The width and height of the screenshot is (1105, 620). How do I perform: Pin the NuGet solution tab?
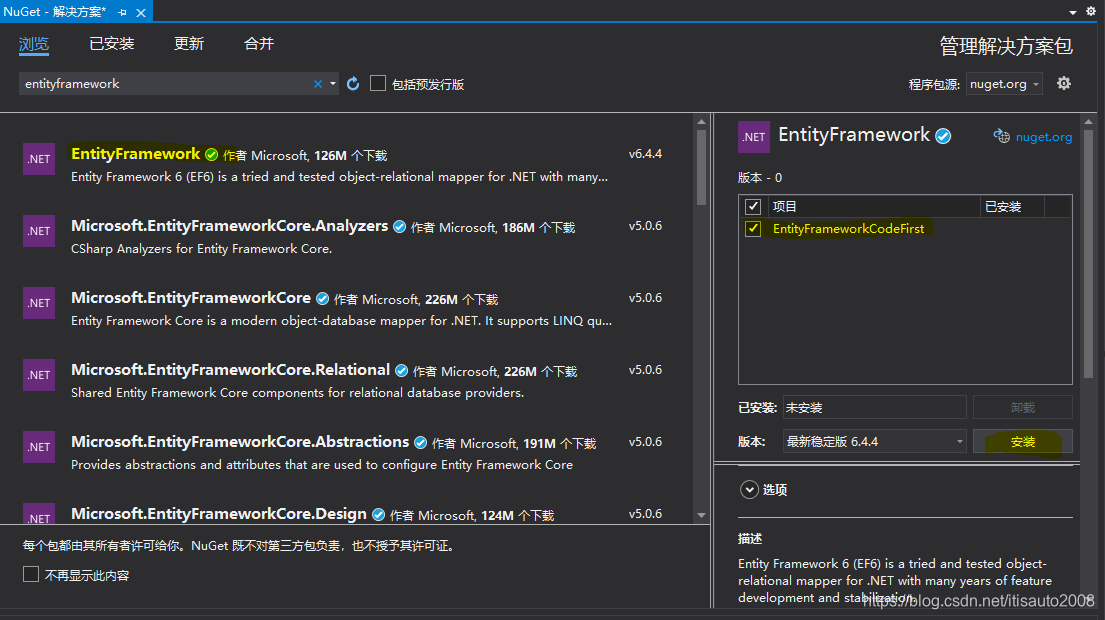(x=123, y=12)
